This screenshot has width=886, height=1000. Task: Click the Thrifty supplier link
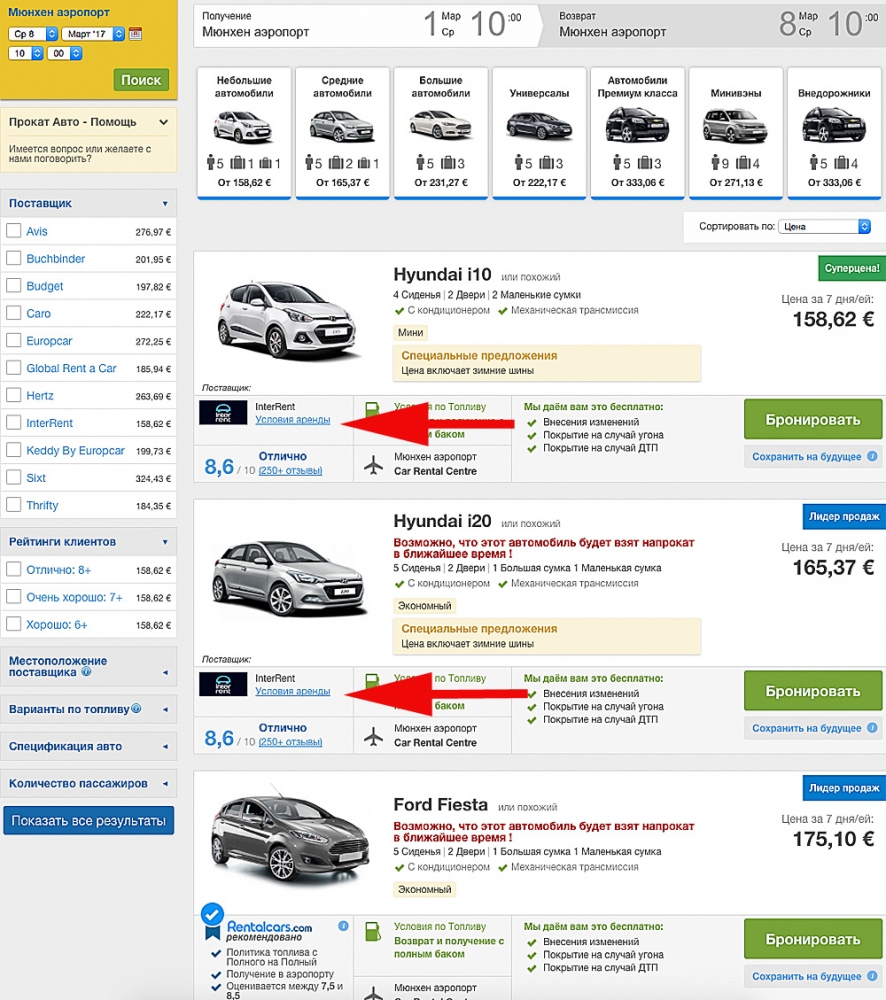(x=42, y=505)
